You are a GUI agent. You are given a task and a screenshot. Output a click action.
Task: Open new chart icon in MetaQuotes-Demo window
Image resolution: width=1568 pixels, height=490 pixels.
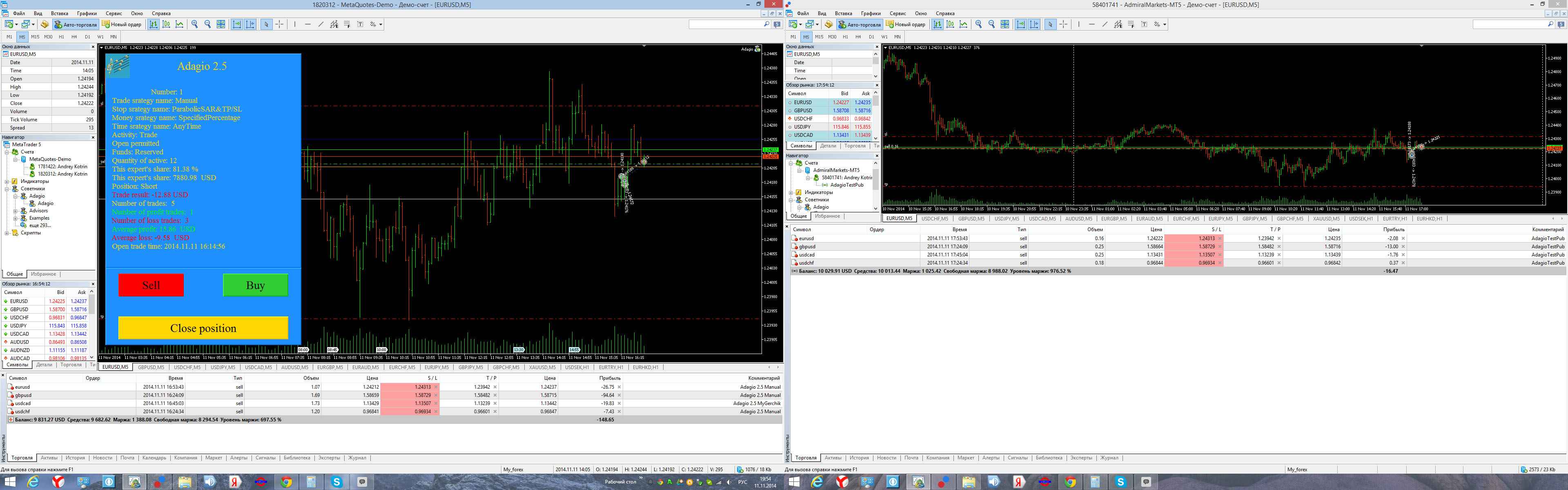[x=9, y=24]
